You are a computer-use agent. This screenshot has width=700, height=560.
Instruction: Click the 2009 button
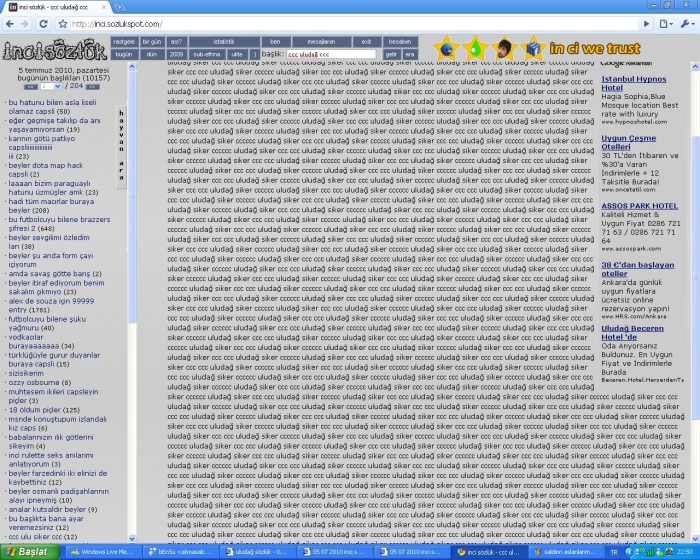point(176,54)
